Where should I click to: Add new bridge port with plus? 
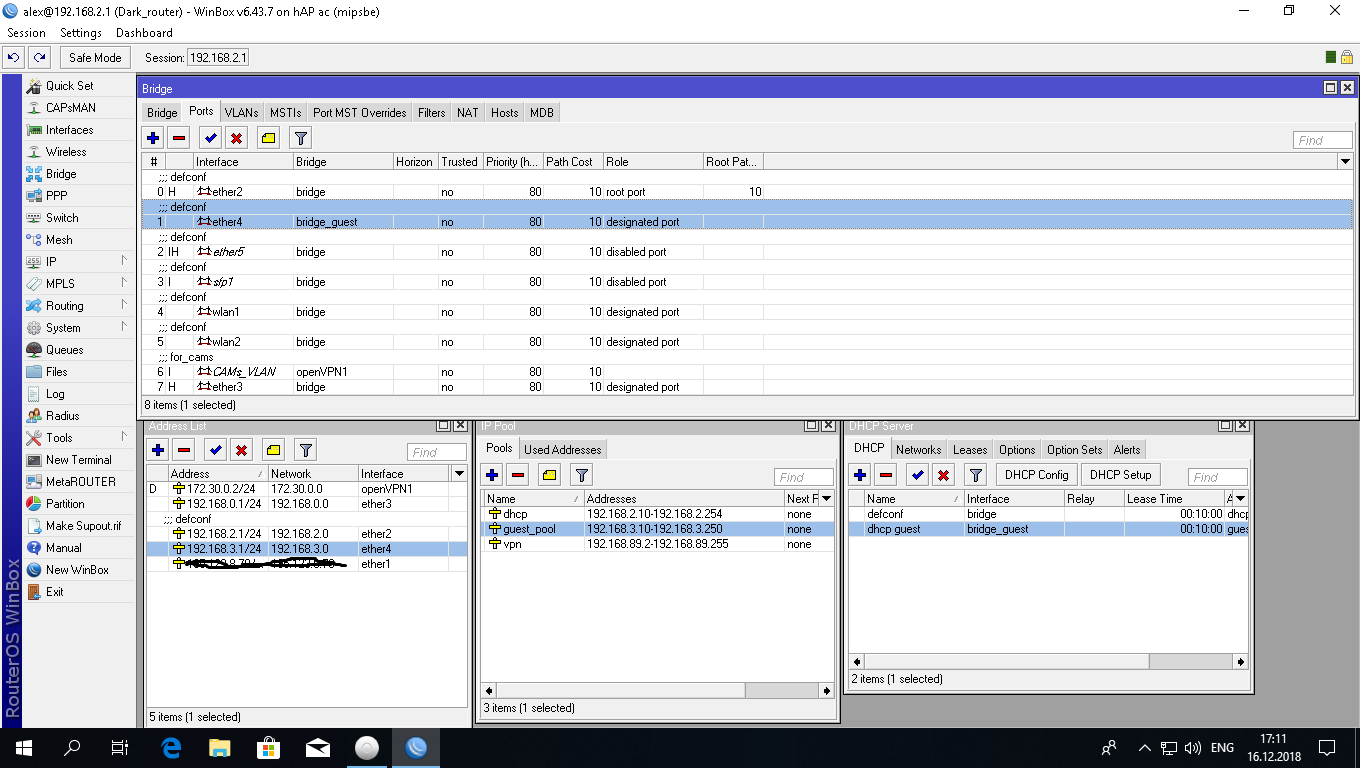click(x=153, y=139)
